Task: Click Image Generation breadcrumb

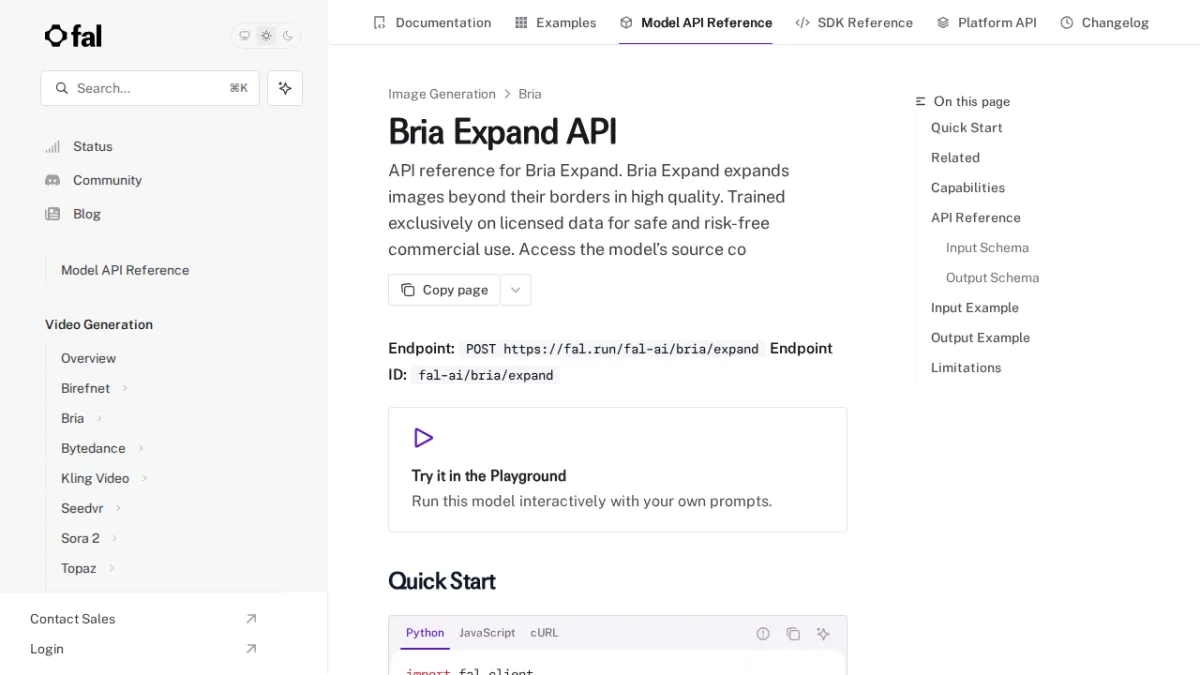Action: point(442,94)
